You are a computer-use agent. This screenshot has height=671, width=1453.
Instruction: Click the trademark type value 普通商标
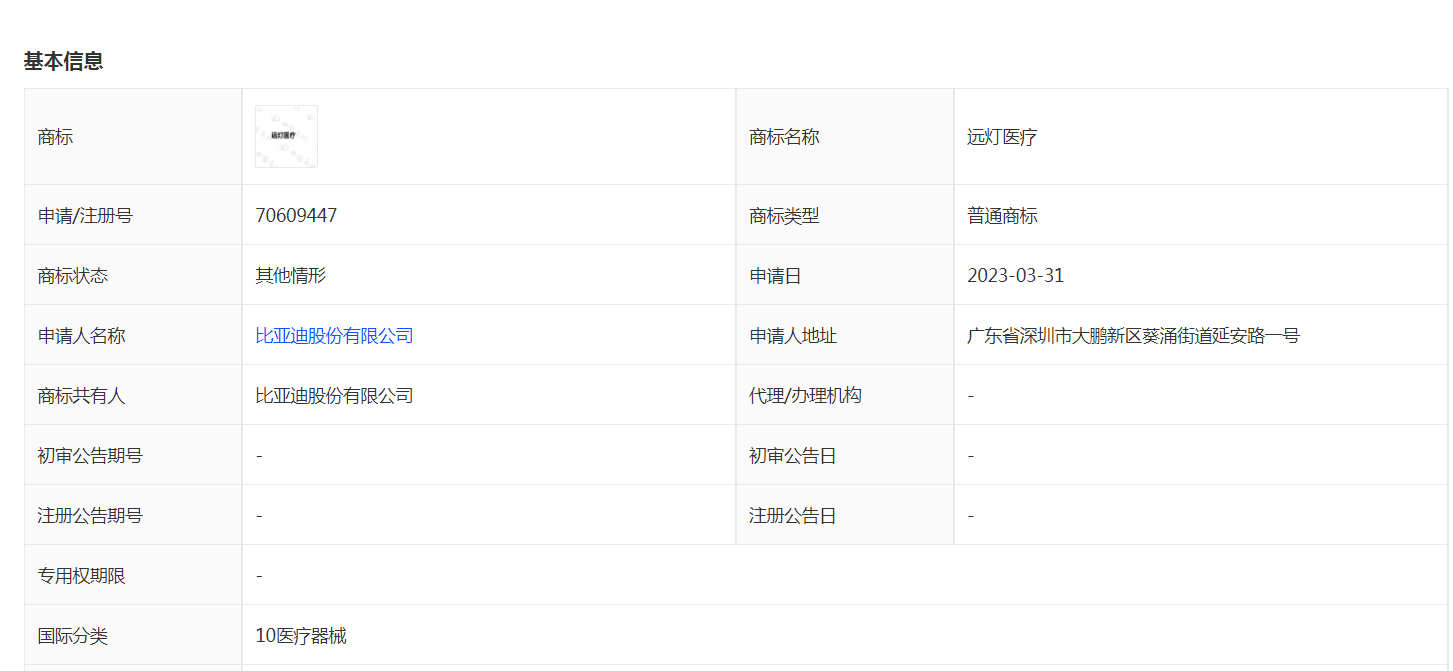(x=1002, y=216)
